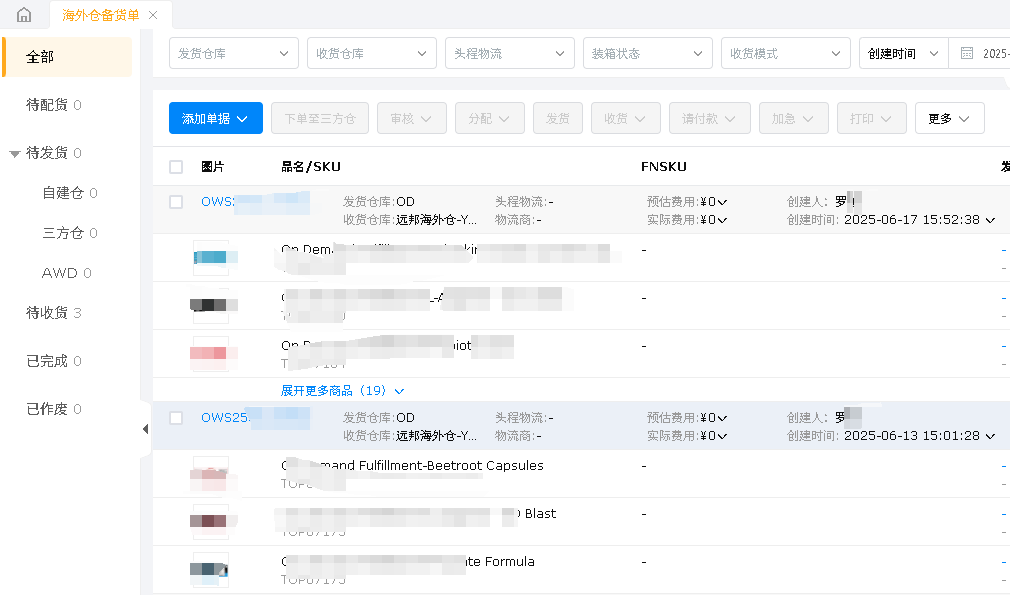Open the 更多 actions menu

[x=949, y=118]
